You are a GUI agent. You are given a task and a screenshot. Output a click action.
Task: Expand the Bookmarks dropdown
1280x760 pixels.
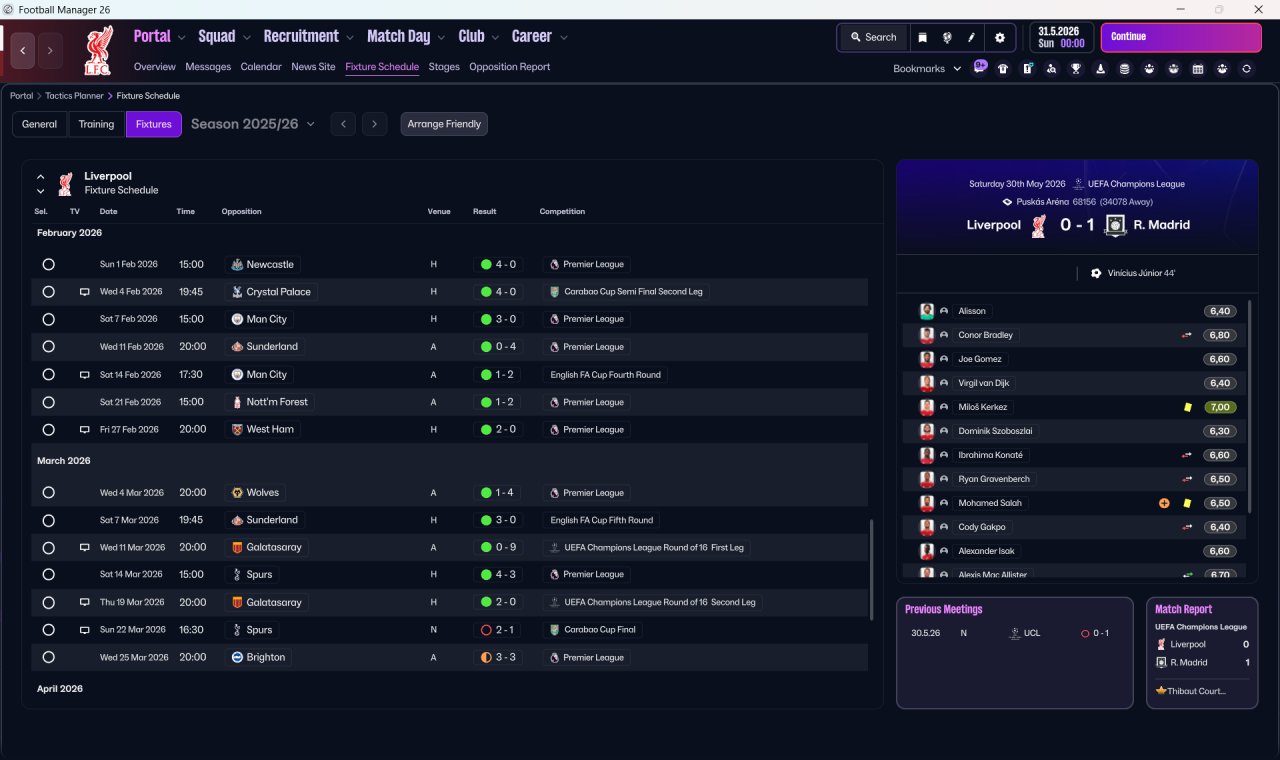pyautogui.click(x=927, y=69)
